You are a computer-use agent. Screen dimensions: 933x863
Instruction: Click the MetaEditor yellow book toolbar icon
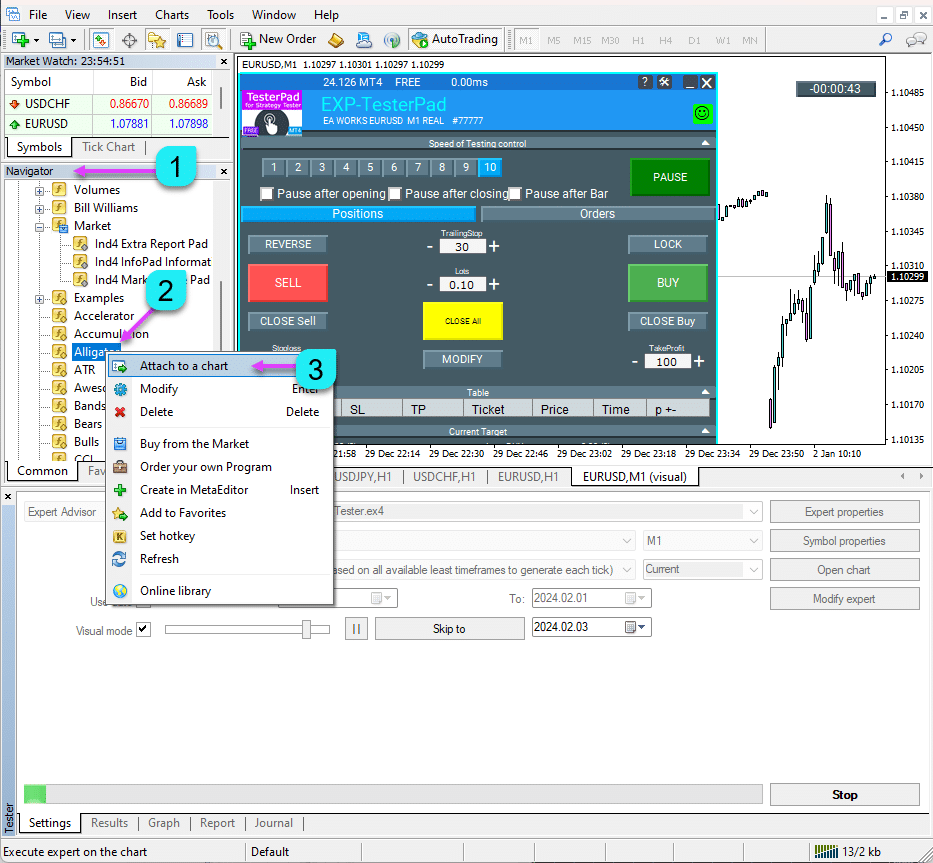tap(336, 40)
